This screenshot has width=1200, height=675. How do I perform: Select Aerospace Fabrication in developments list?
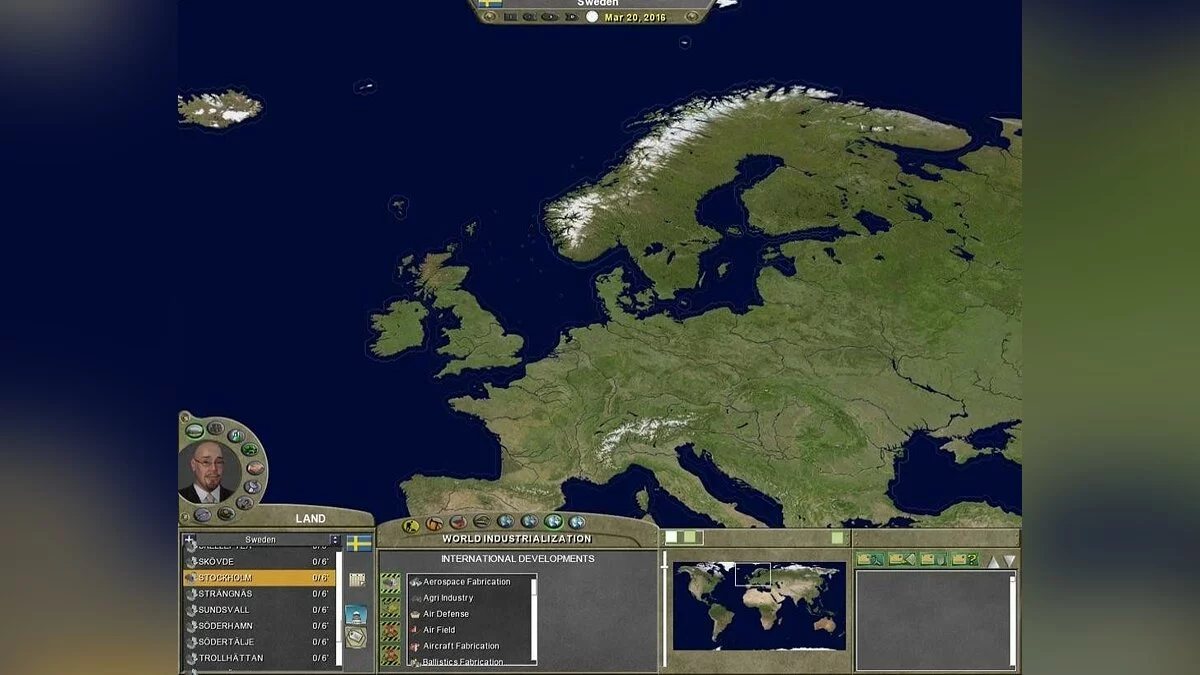(469, 582)
